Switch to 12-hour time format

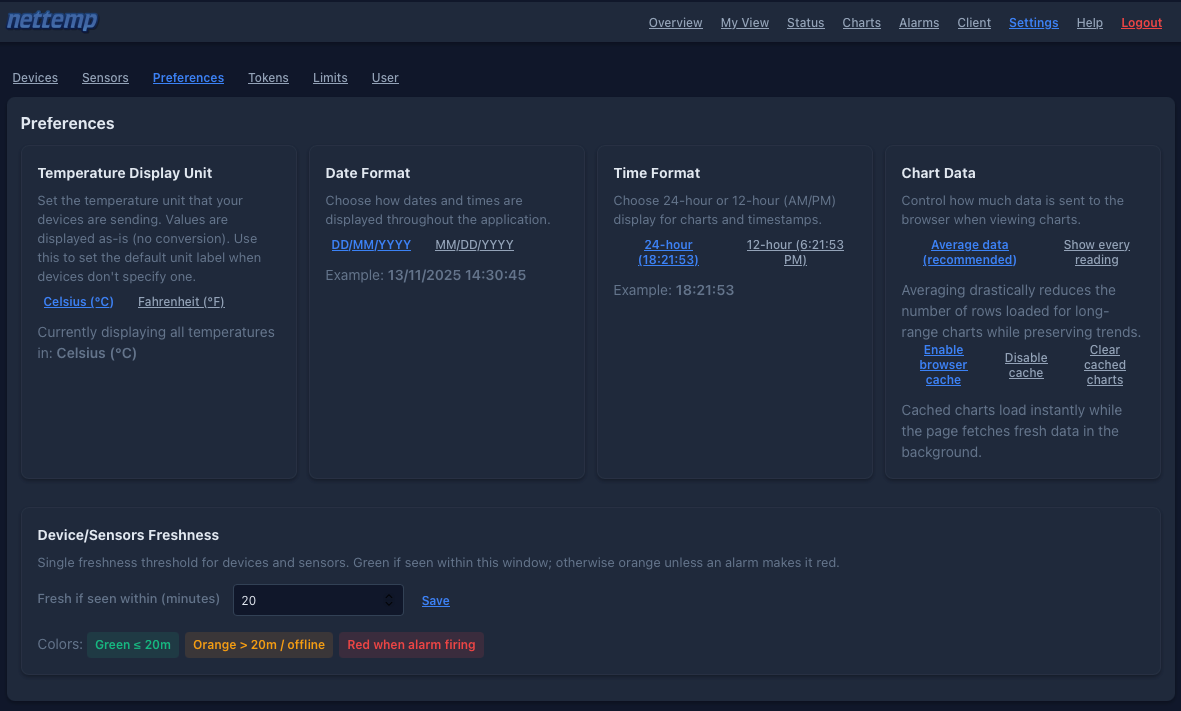coord(795,252)
